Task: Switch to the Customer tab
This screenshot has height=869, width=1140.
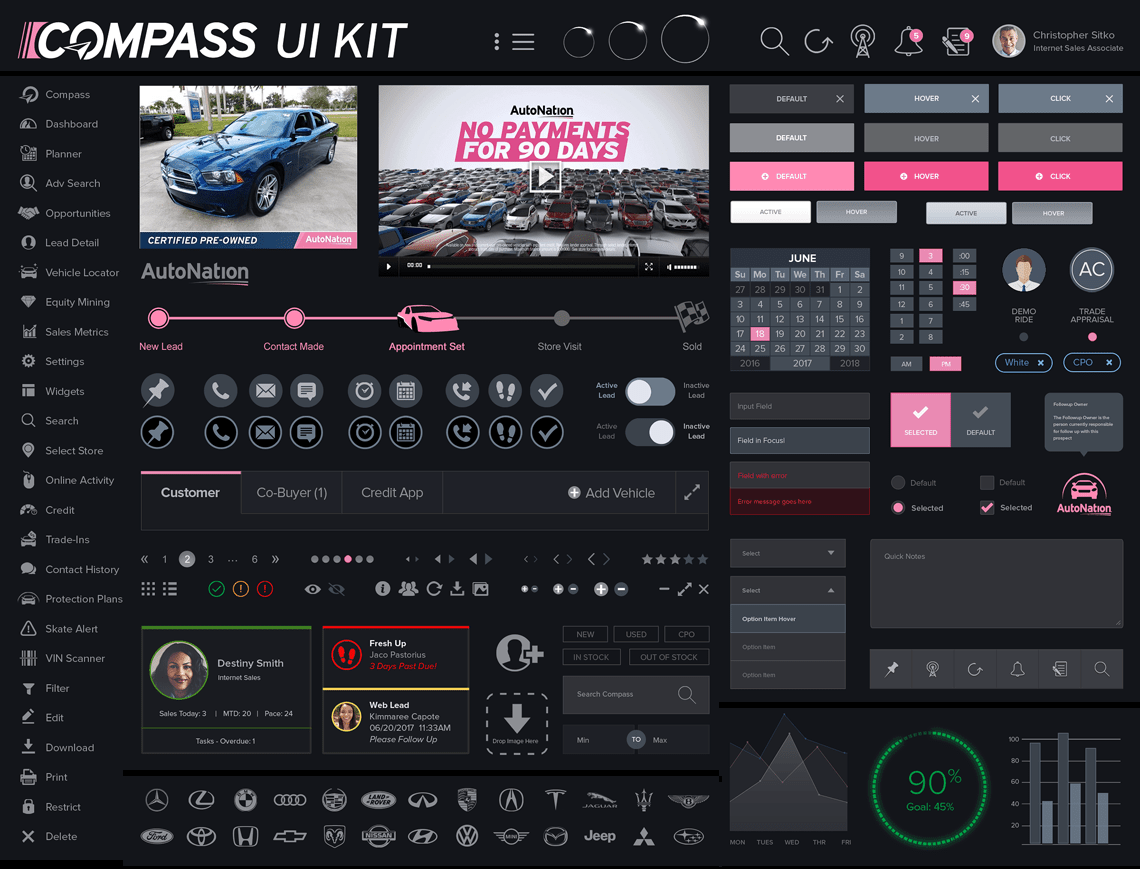Action: click(190, 492)
